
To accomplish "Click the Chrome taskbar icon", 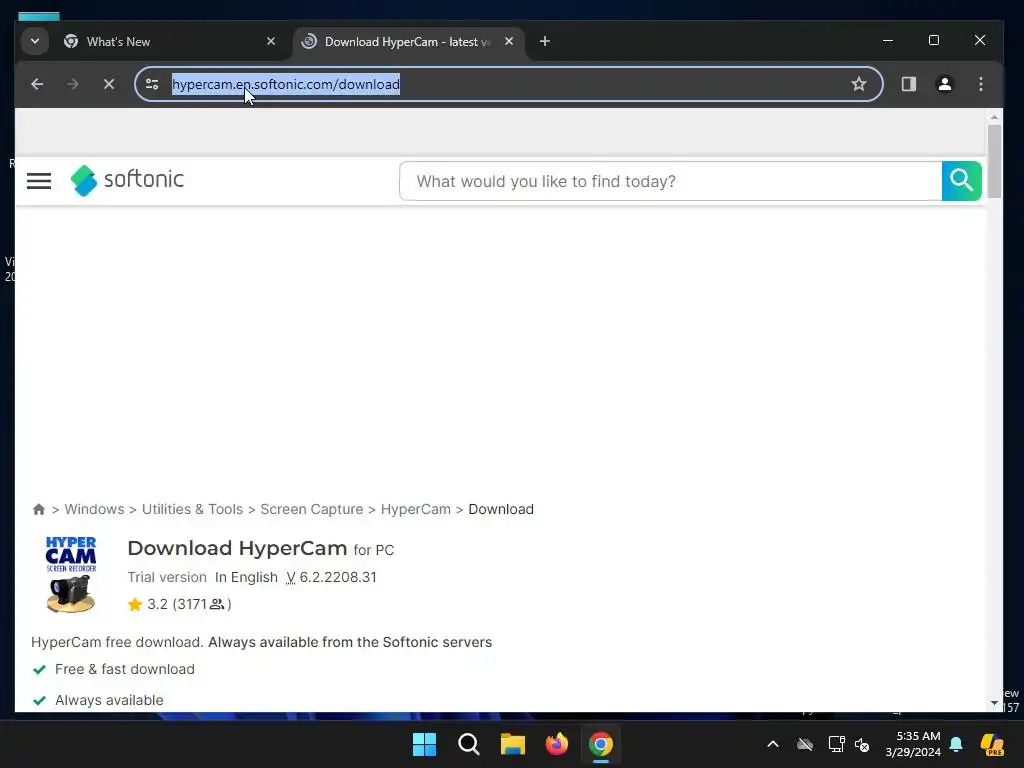I will click(x=600, y=744).
